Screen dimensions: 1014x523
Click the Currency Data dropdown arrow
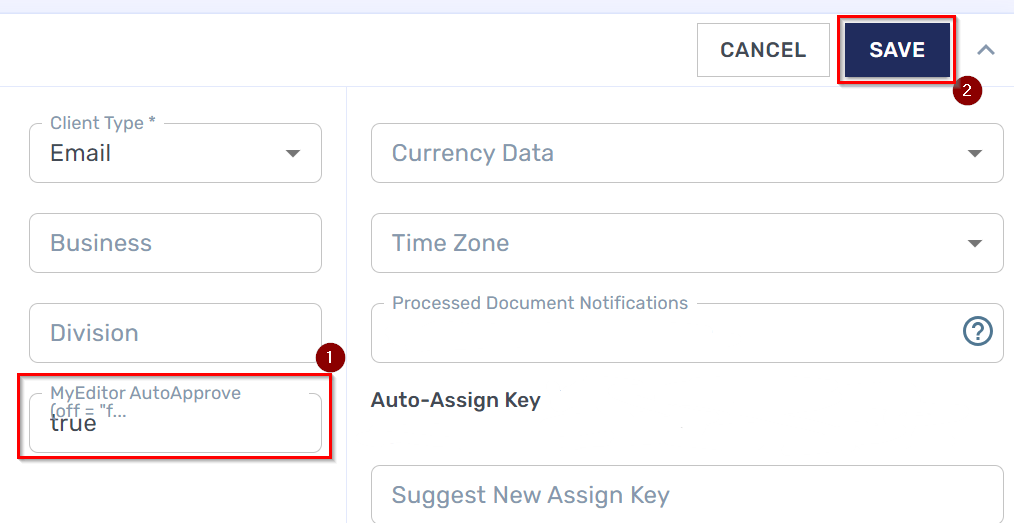click(975, 154)
